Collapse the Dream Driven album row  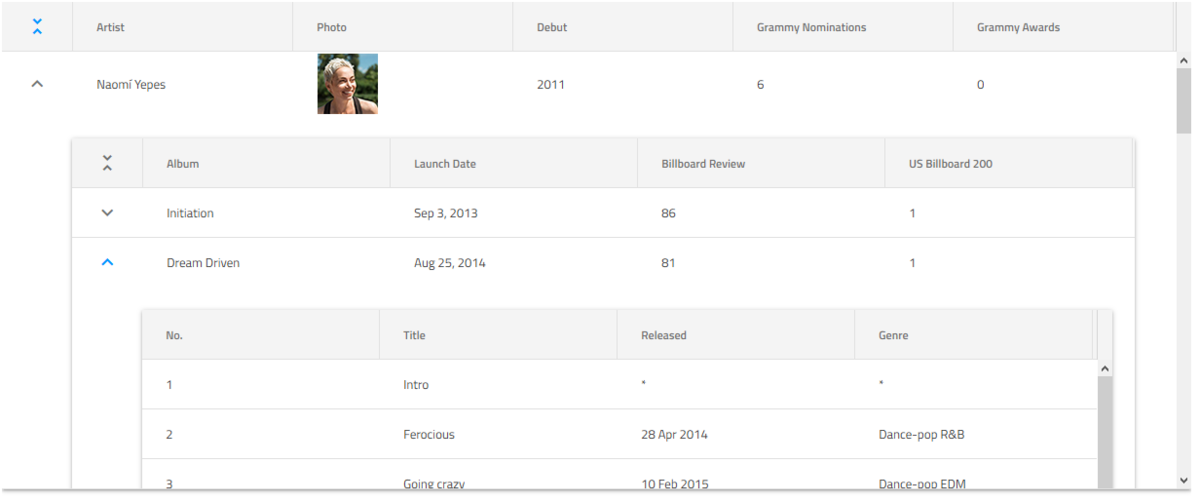pos(108,263)
